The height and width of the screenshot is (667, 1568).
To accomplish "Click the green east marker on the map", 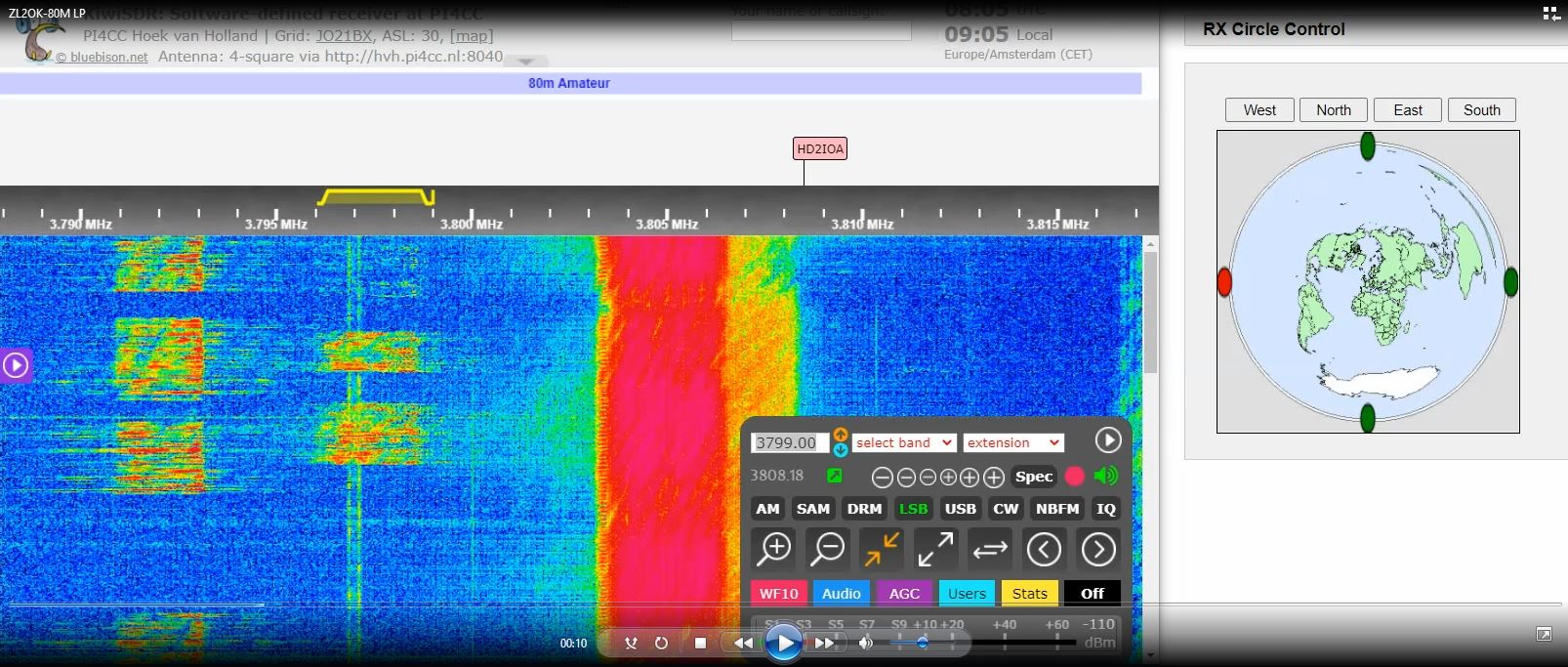I will pyautogui.click(x=1511, y=282).
